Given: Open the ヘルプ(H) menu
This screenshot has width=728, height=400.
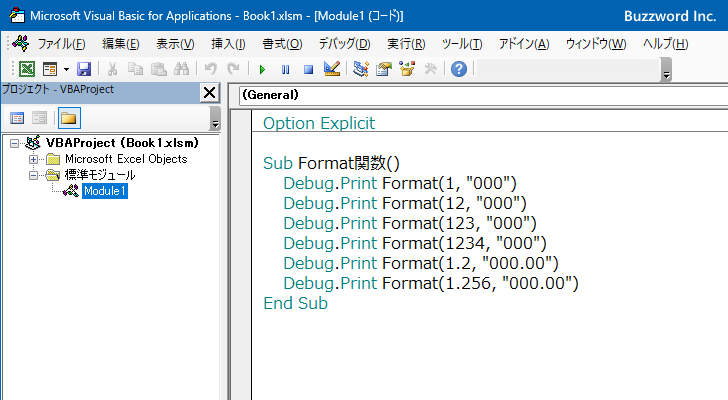Looking at the screenshot, I should click(666, 44).
